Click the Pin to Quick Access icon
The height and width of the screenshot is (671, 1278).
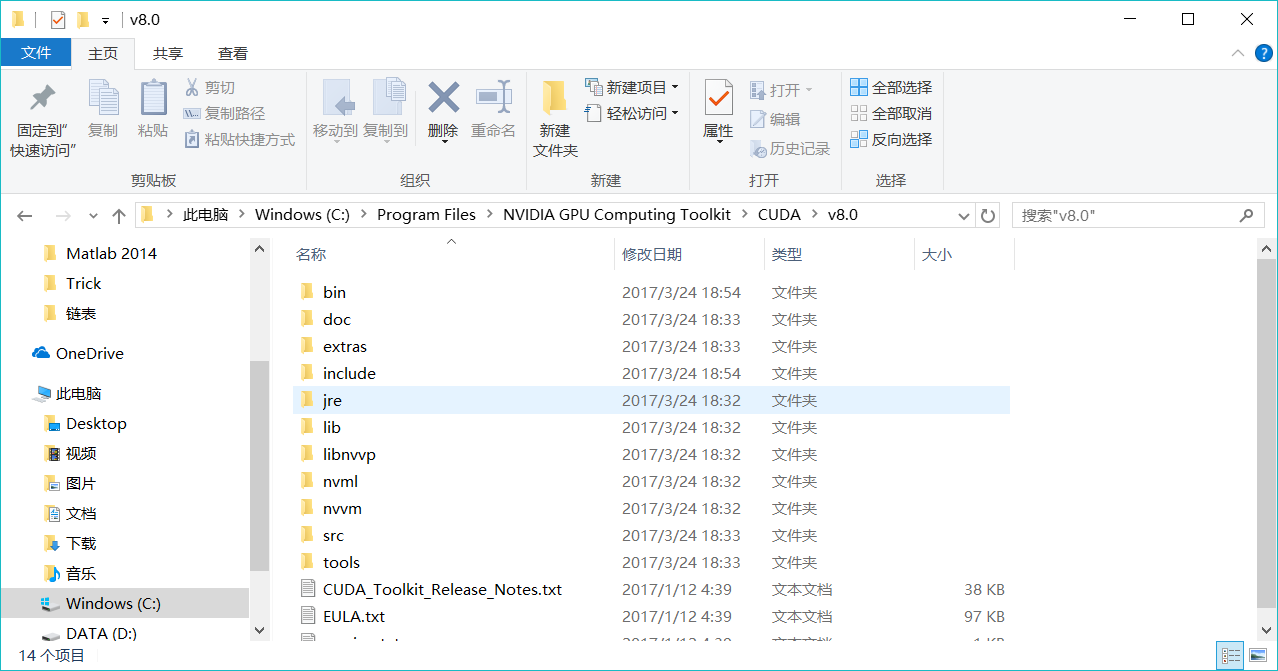(42, 98)
